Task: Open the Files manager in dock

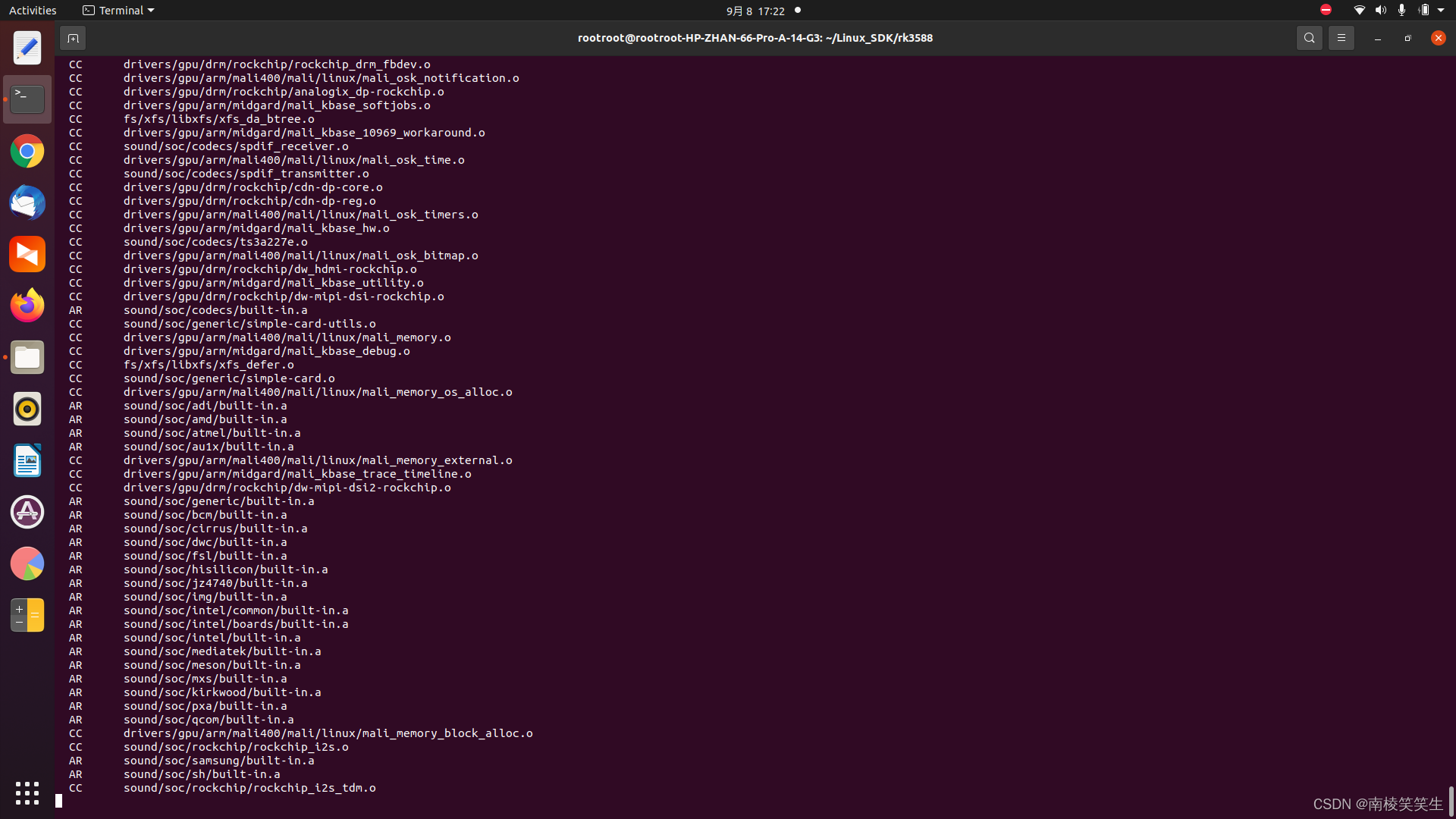Action: tap(27, 357)
